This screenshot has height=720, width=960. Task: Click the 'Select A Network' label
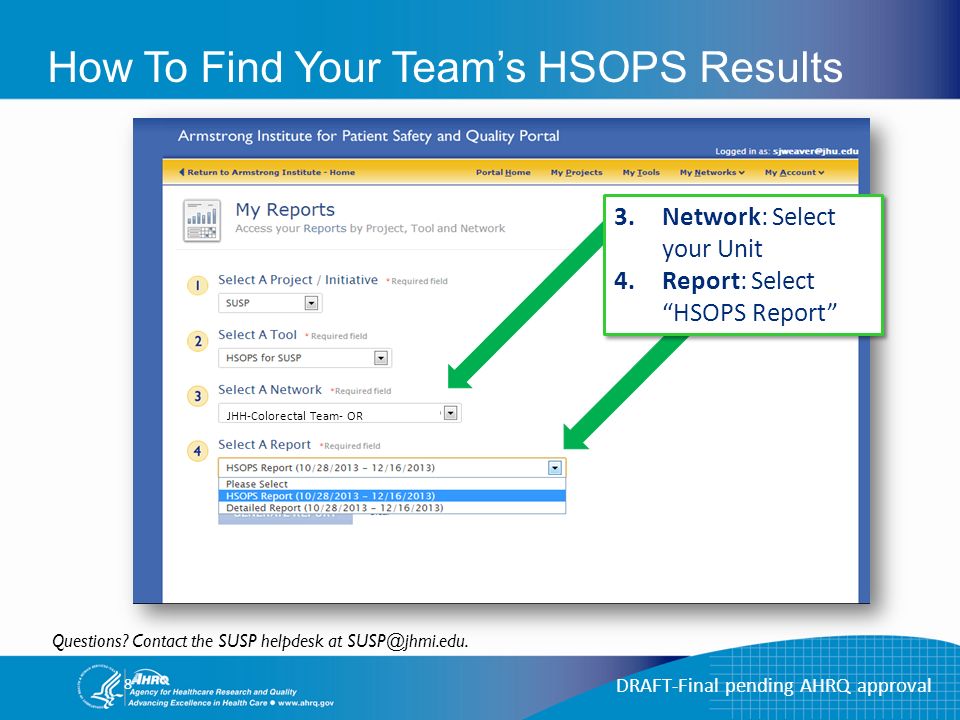[270, 390]
